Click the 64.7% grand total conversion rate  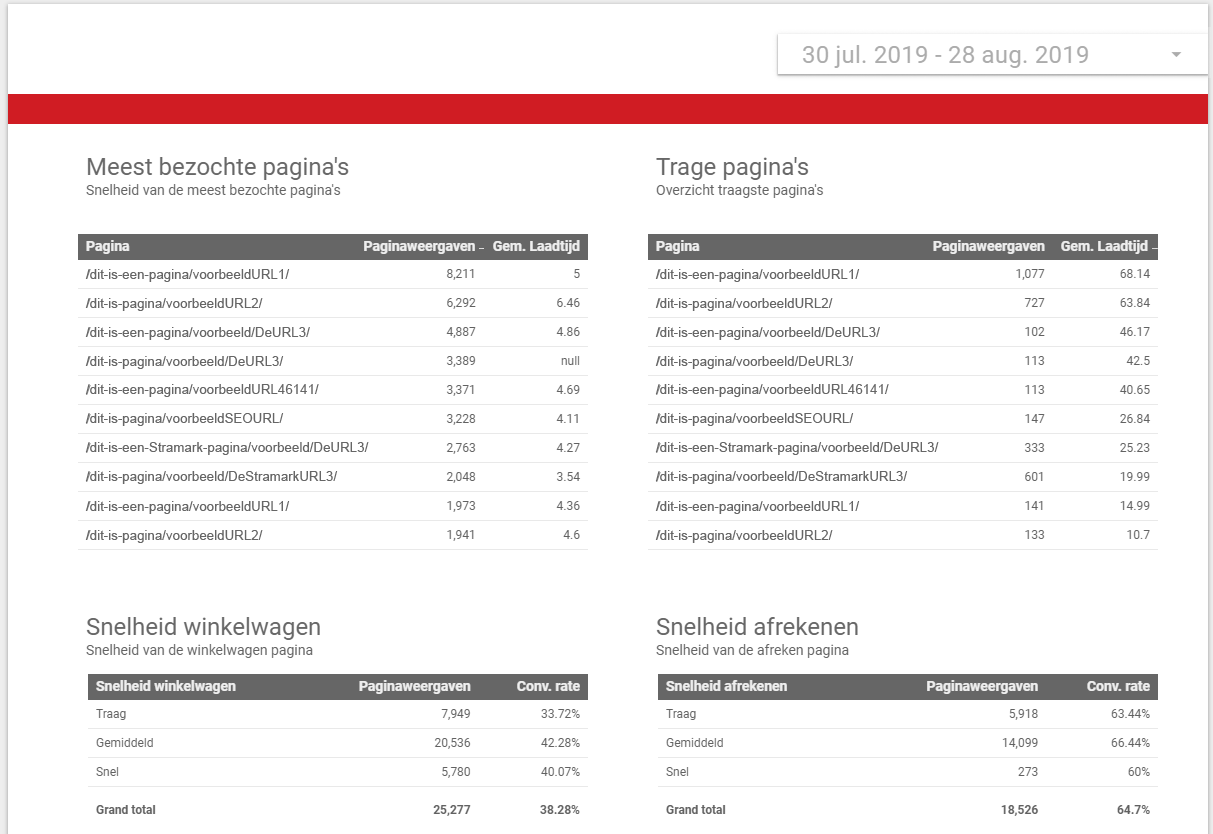coord(1133,810)
